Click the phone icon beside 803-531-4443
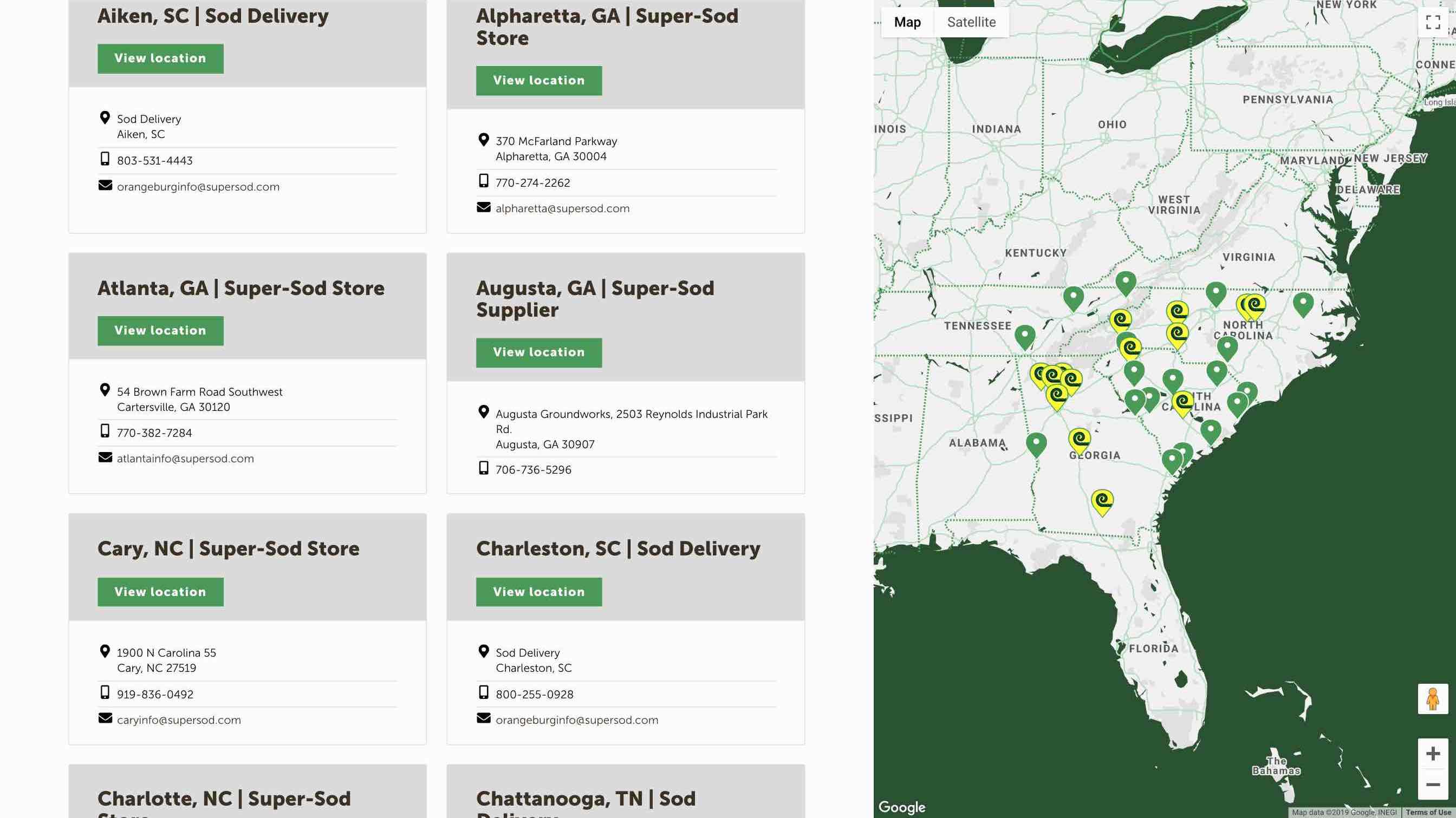The height and width of the screenshot is (818, 1456). tap(105, 159)
